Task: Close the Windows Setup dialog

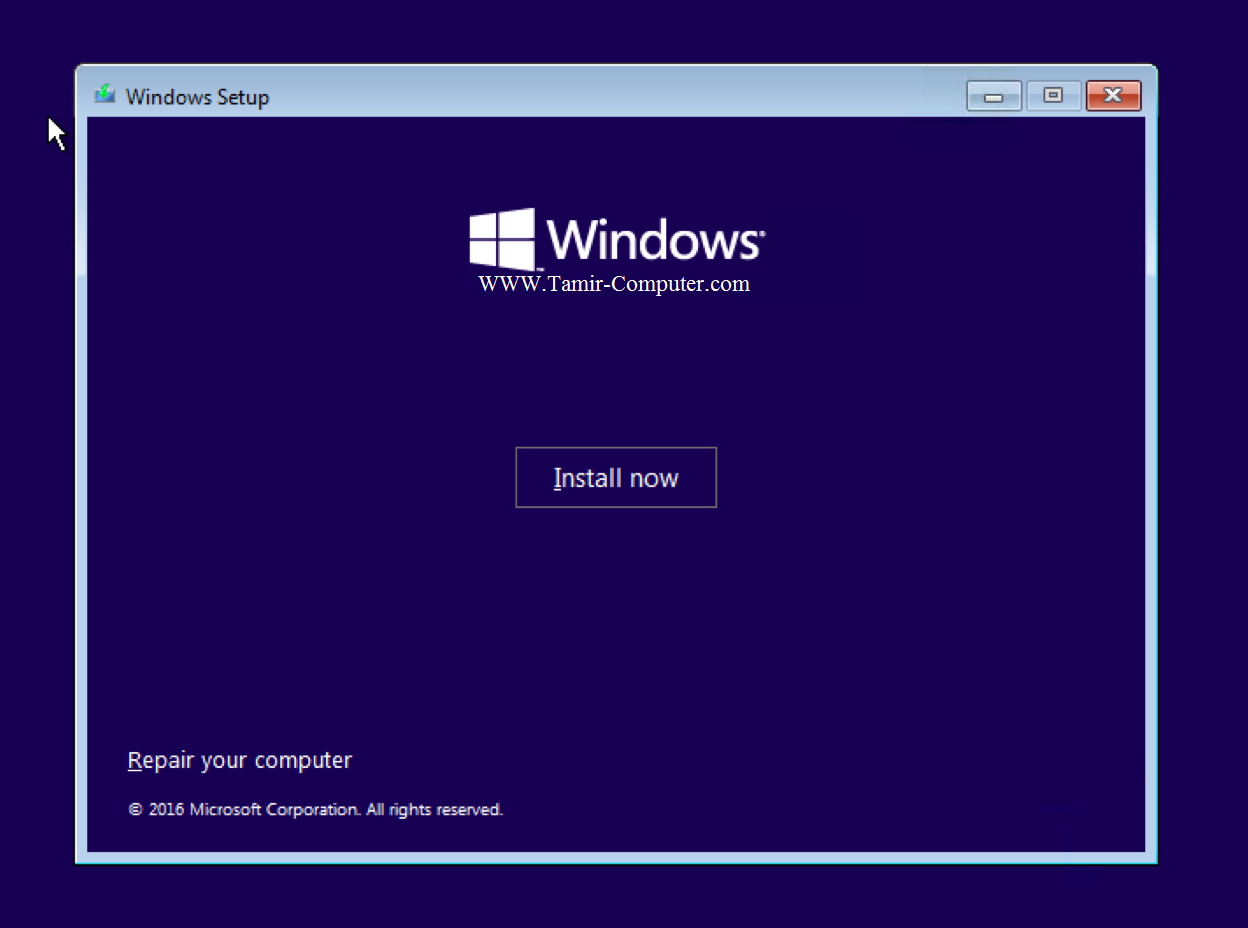Action: click(1112, 96)
